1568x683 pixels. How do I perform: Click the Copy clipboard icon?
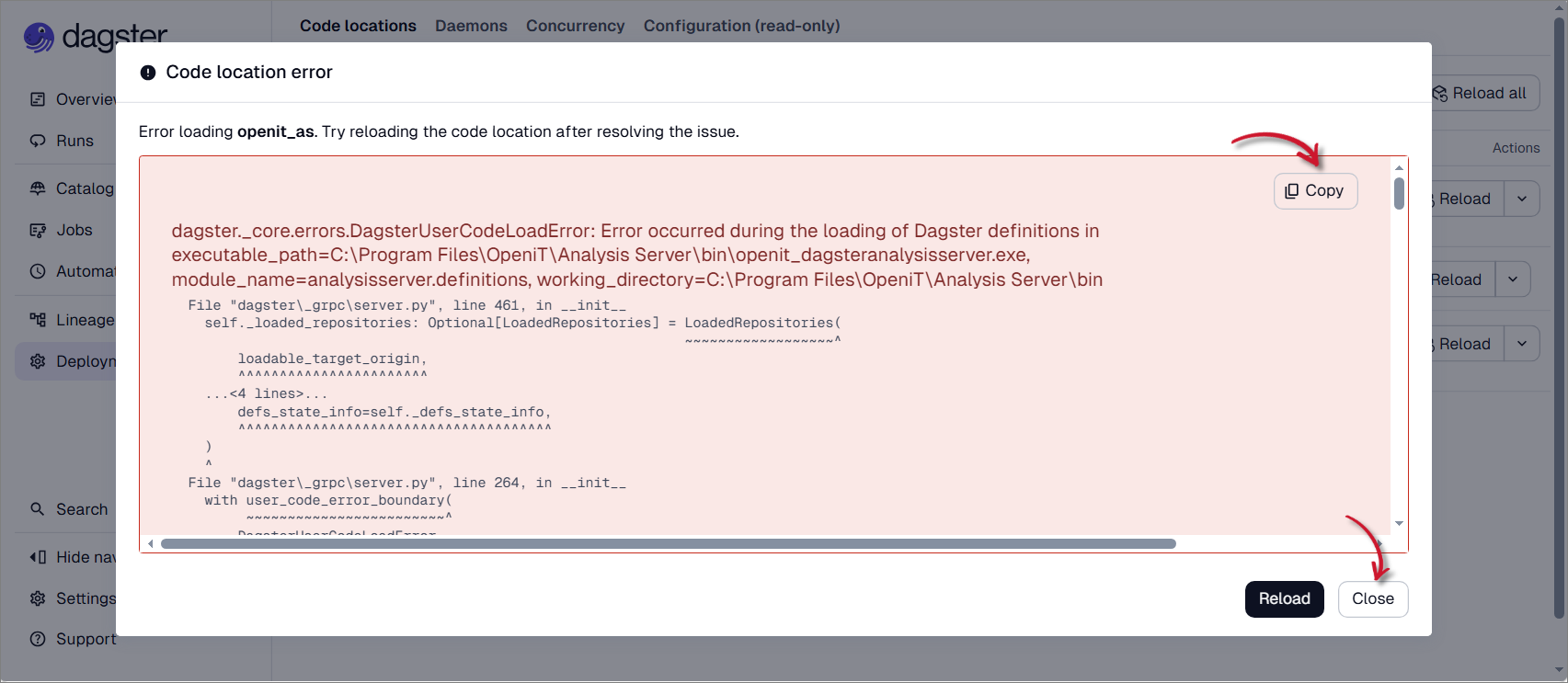point(1291,191)
